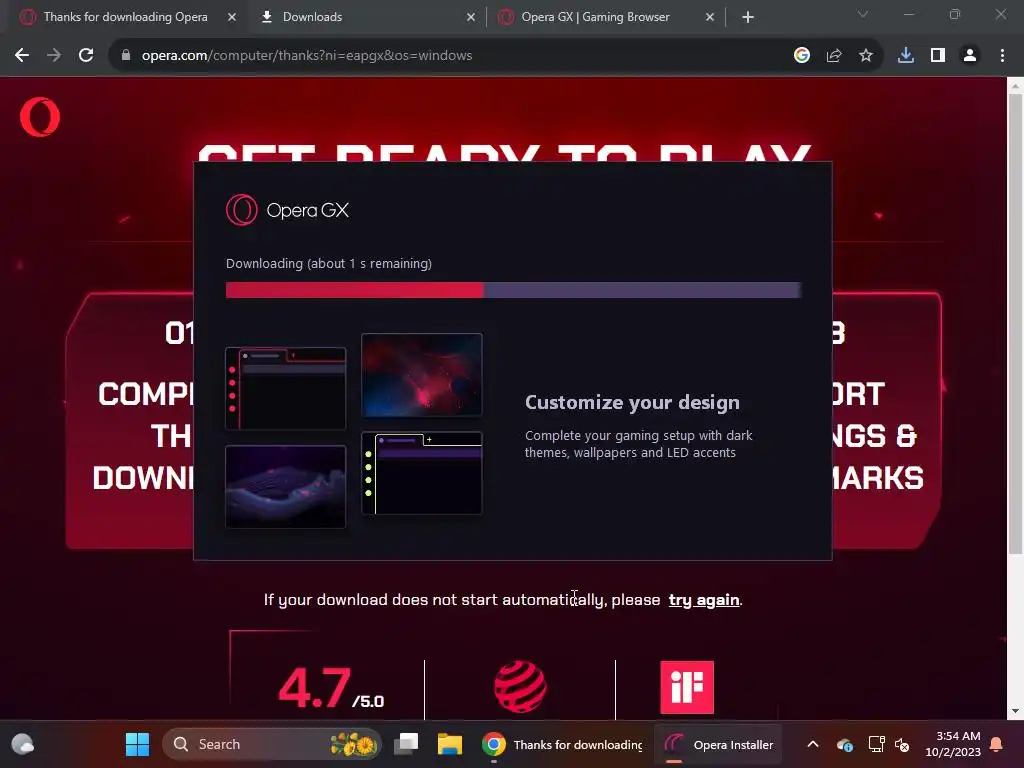The height and width of the screenshot is (768, 1024).
Task: Select the purple-yellow theme thumbnail
Action: (422, 473)
